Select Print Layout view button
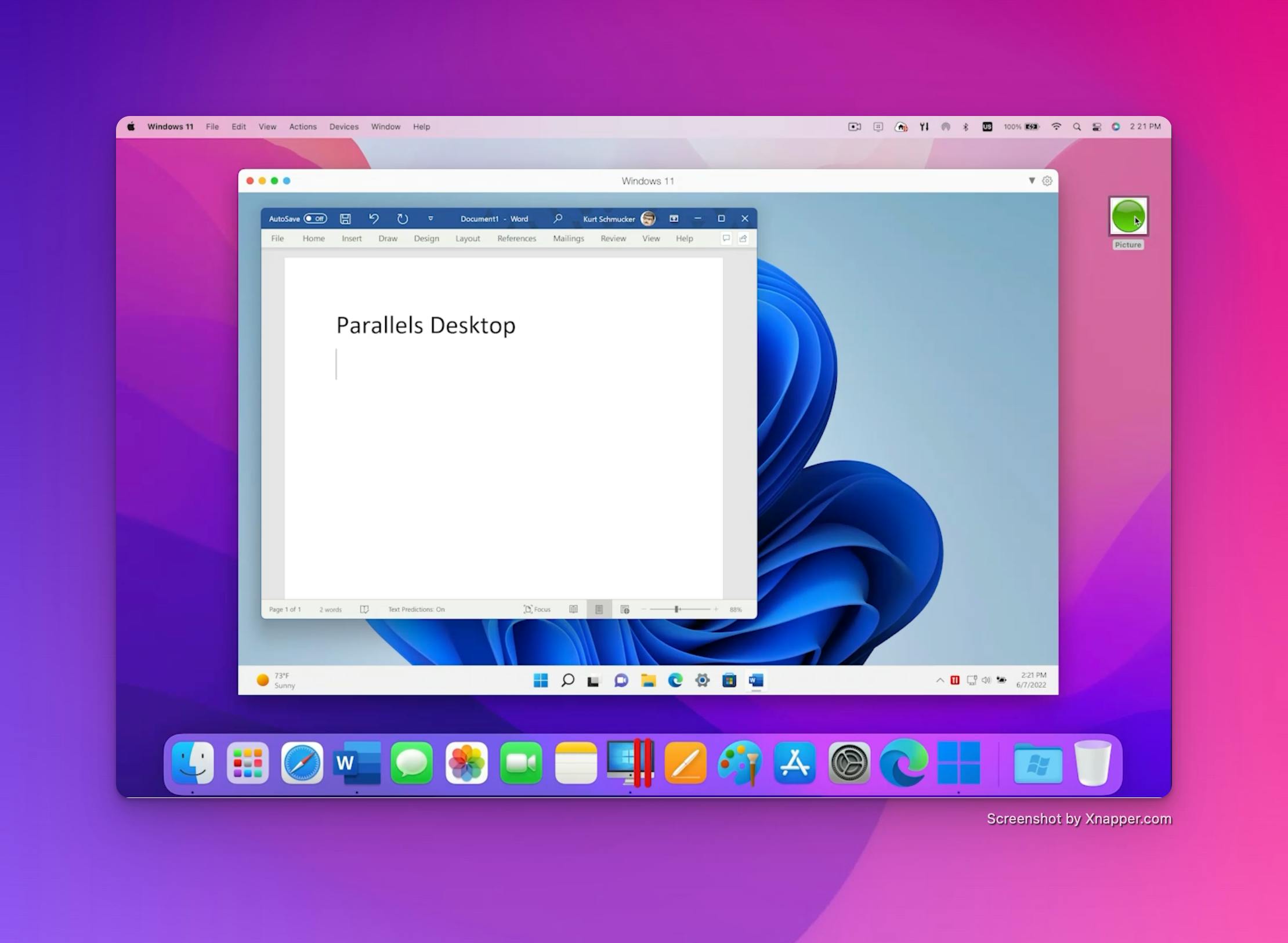This screenshot has width=1288, height=943. point(599,610)
